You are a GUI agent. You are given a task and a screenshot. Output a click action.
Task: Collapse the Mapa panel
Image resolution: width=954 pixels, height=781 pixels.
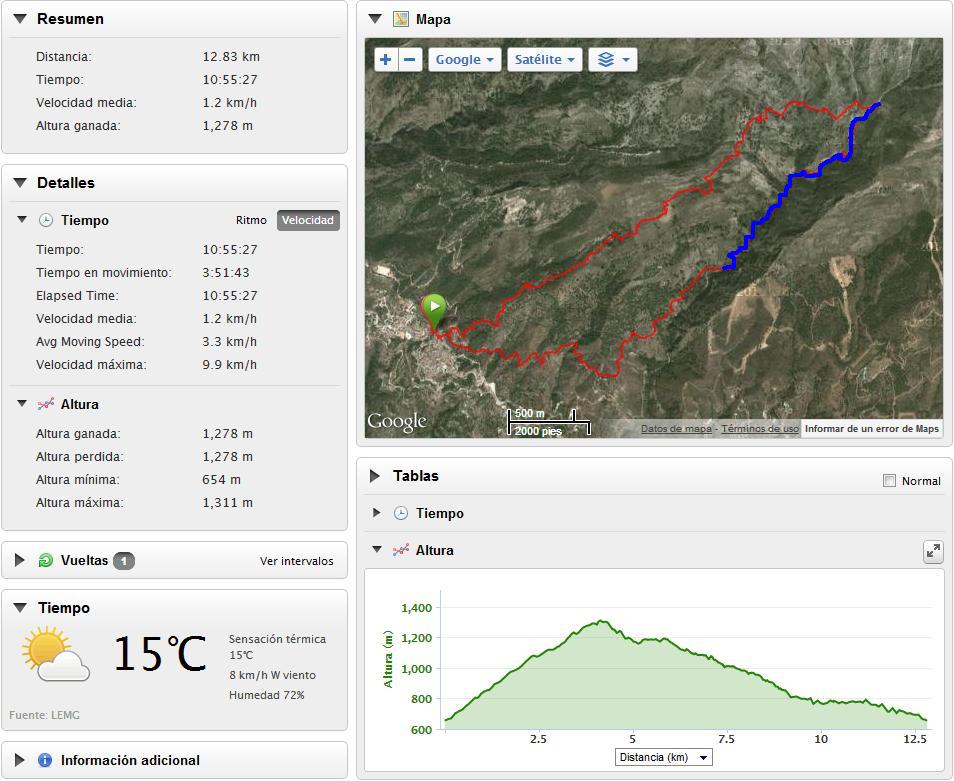coord(375,18)
